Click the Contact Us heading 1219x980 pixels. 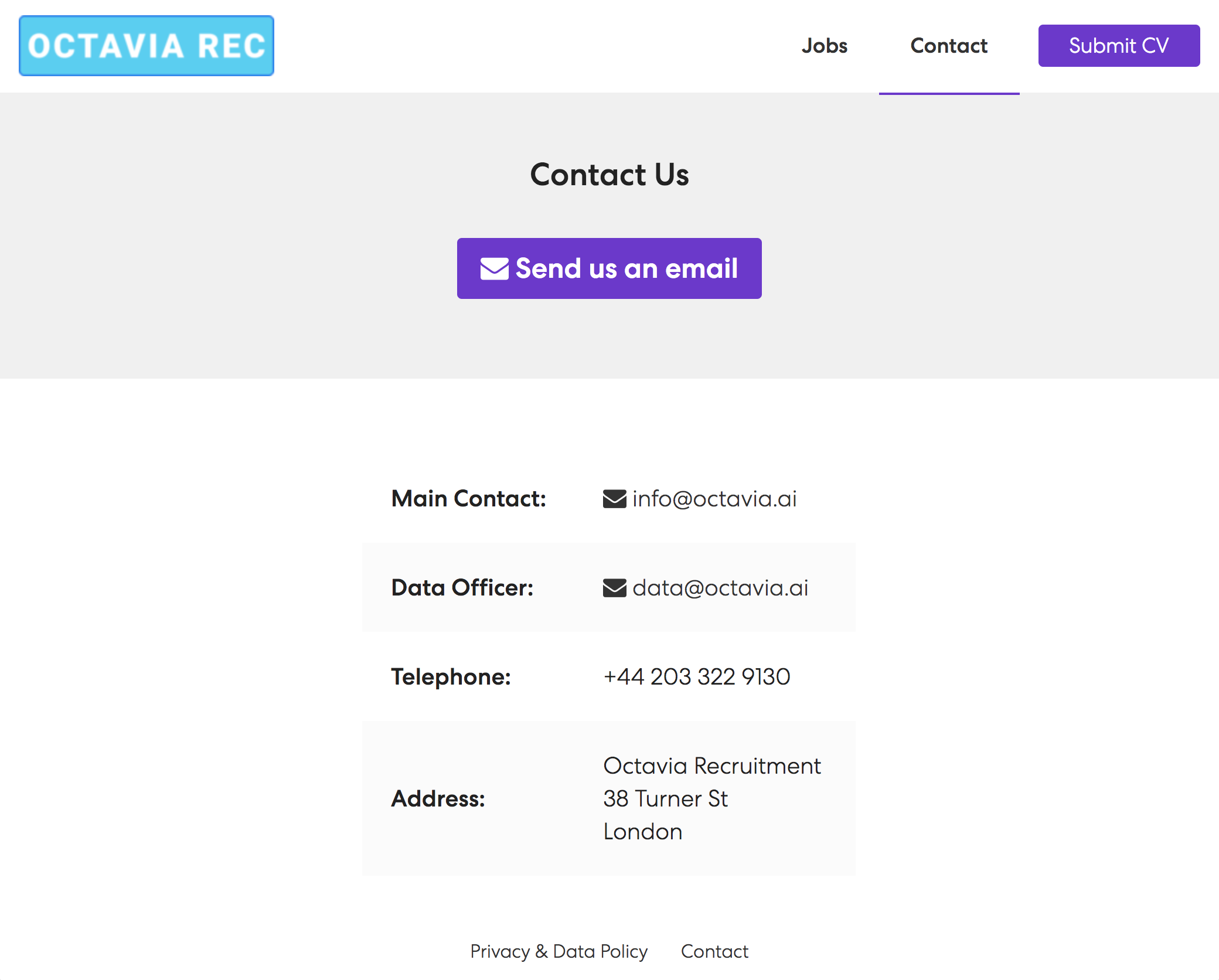[609, 175]
